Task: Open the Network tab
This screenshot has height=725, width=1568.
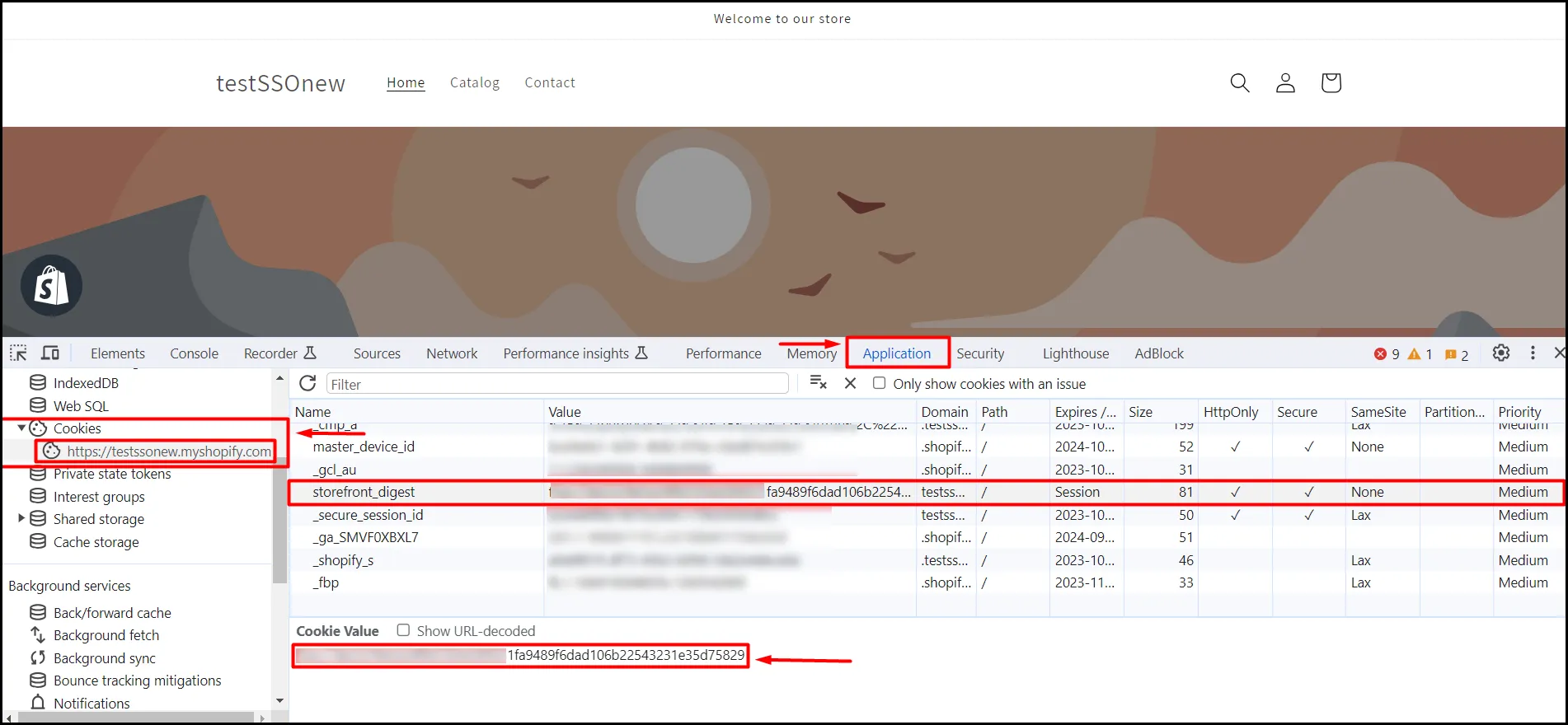Action: [452, 353]
